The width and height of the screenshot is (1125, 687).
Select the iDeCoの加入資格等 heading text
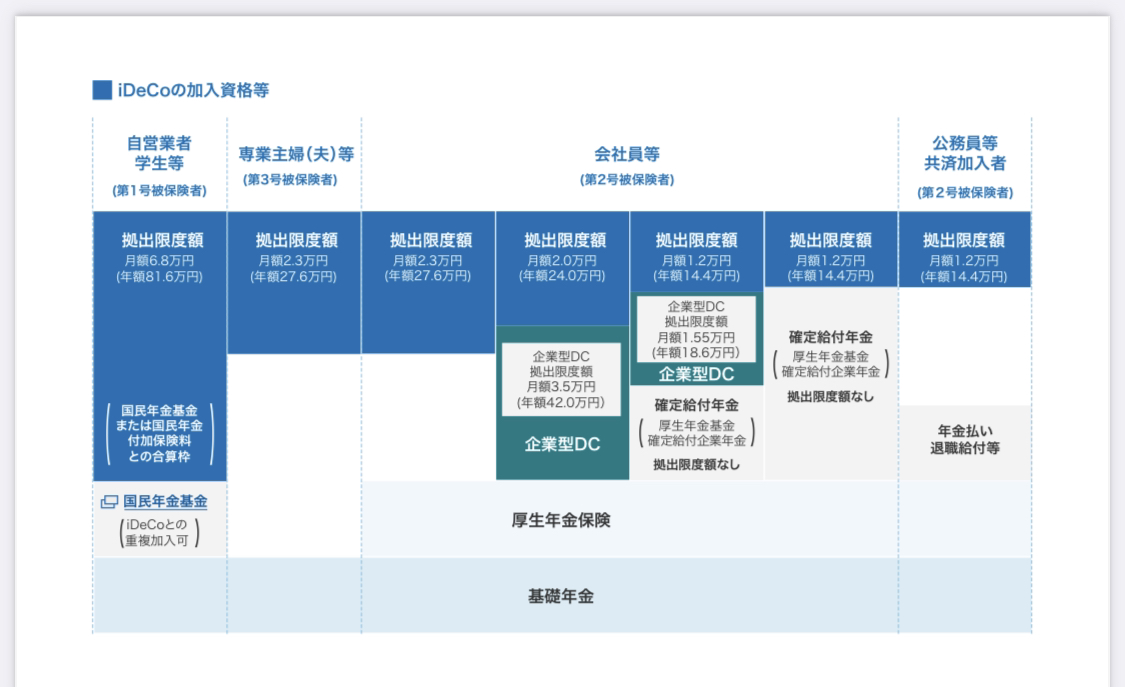click(x=193, y=90)
